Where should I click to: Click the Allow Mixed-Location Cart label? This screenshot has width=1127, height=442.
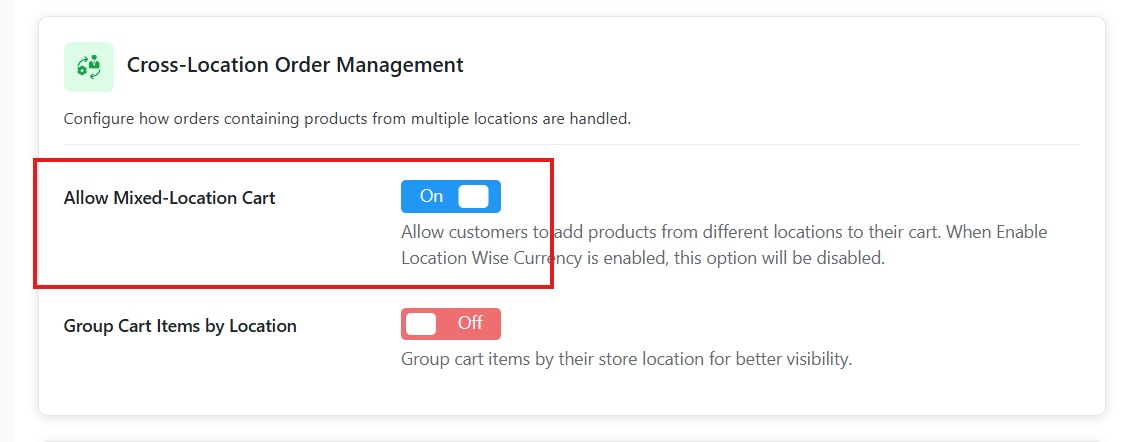pos(169,198)
